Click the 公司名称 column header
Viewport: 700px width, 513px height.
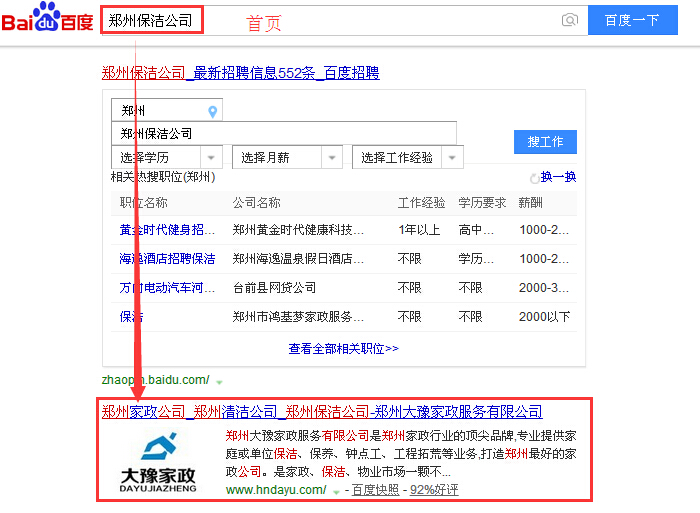tap(256, 203)
